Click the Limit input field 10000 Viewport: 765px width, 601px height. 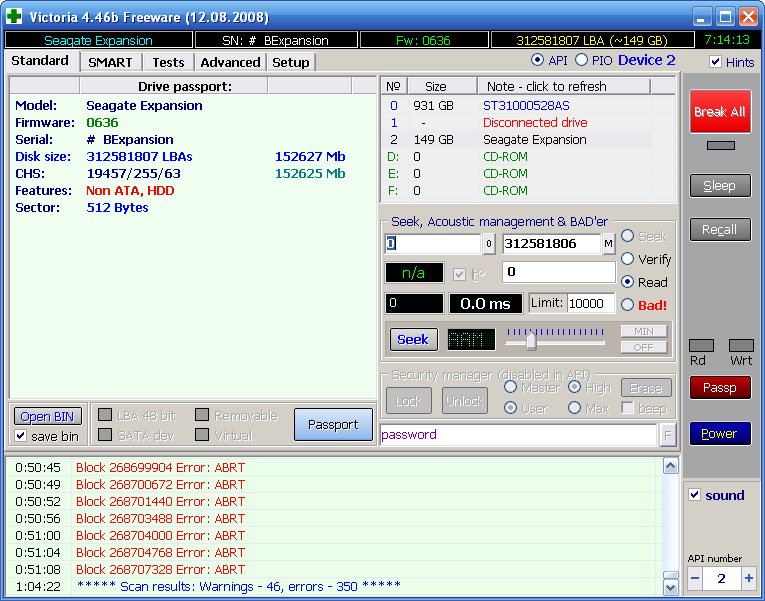[x=591, y=303]
